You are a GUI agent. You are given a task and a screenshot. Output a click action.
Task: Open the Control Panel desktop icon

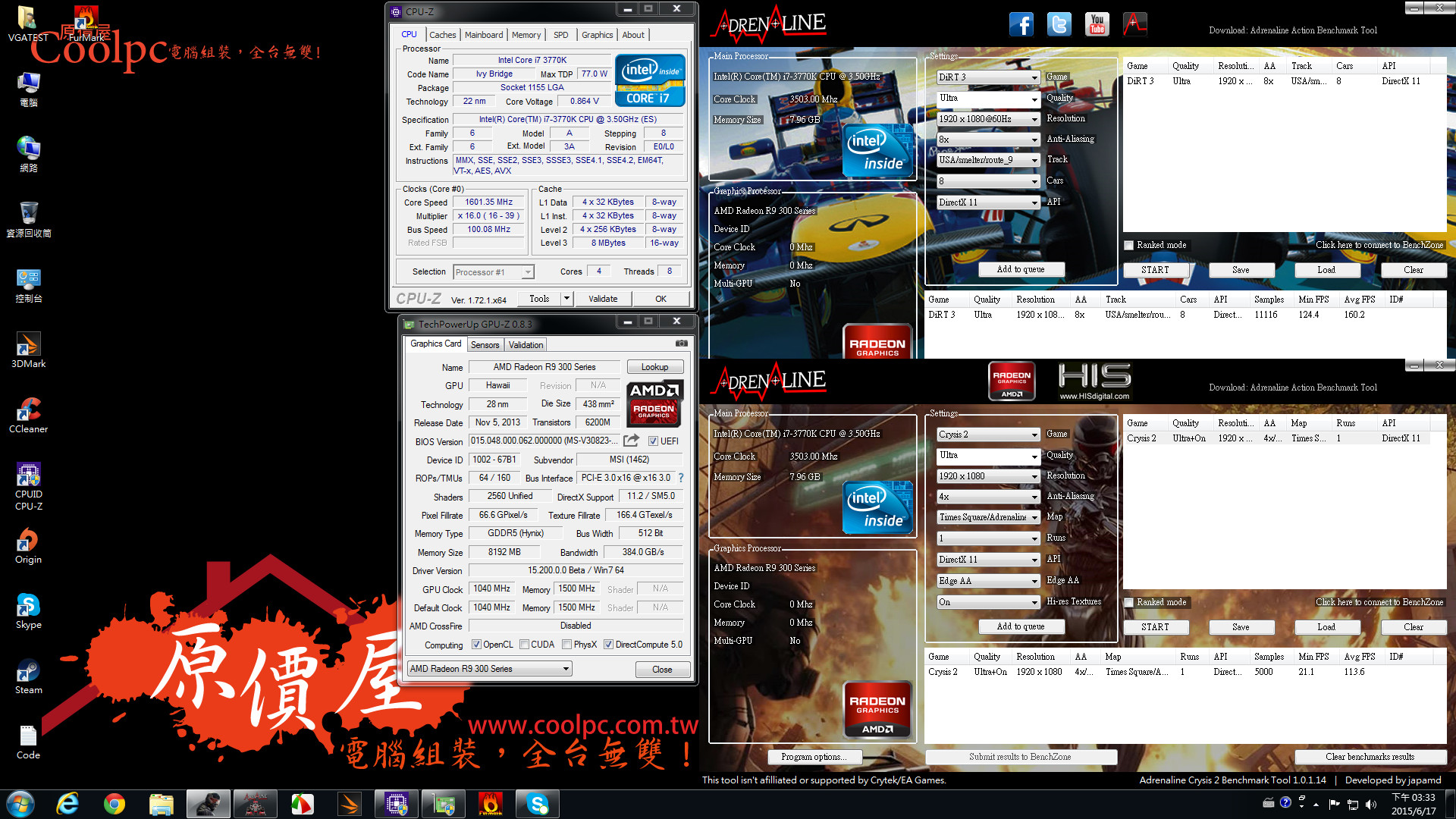28,285
